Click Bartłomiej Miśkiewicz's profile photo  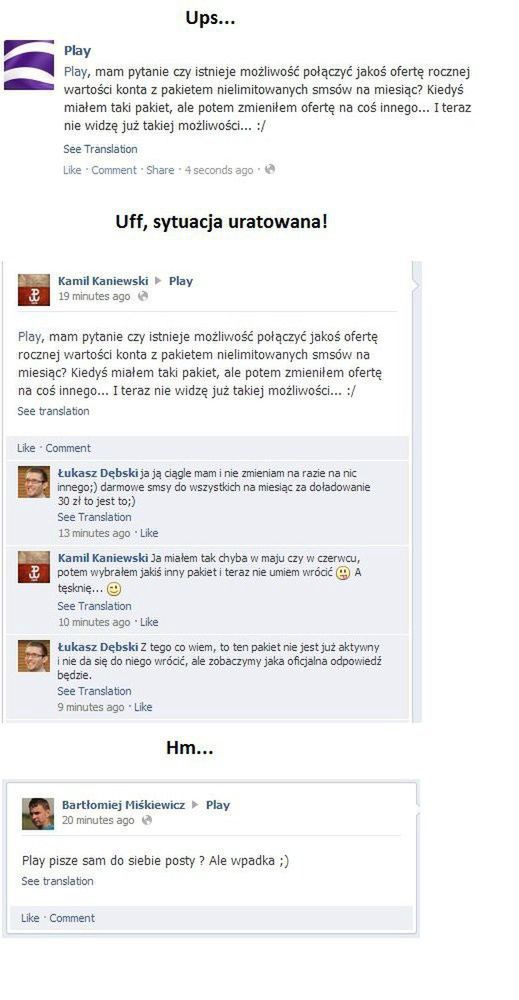pos(38,813)
